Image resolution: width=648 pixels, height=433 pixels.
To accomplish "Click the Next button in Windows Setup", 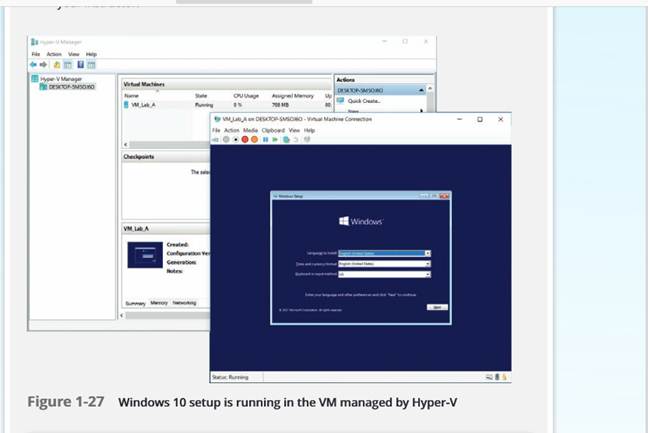I will point(437,307).
